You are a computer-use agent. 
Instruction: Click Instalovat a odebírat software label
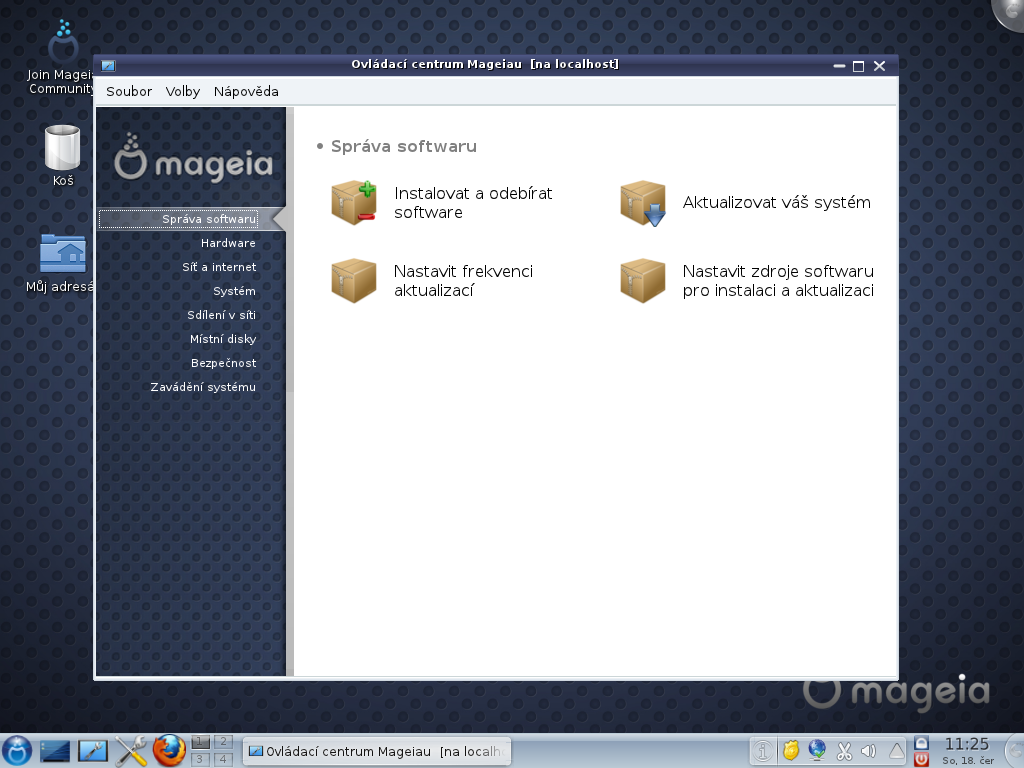click(x=473, y=202)
